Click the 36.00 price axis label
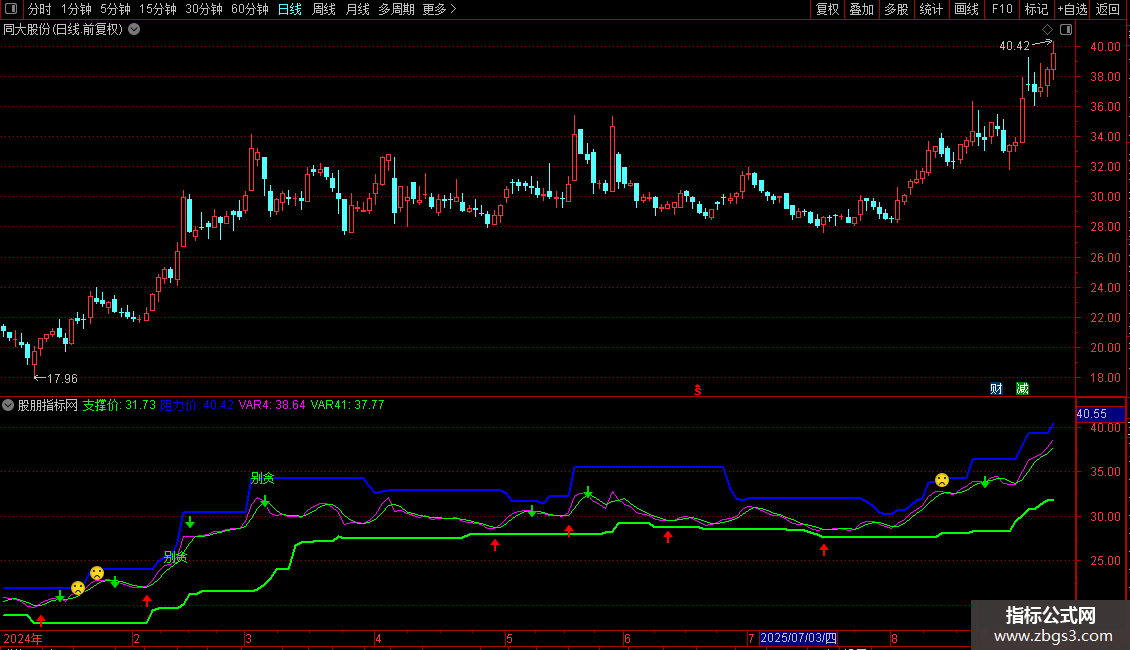The height and width of the screenshot is (650, 1130). pyautogui.click(x=1105, y=107)
